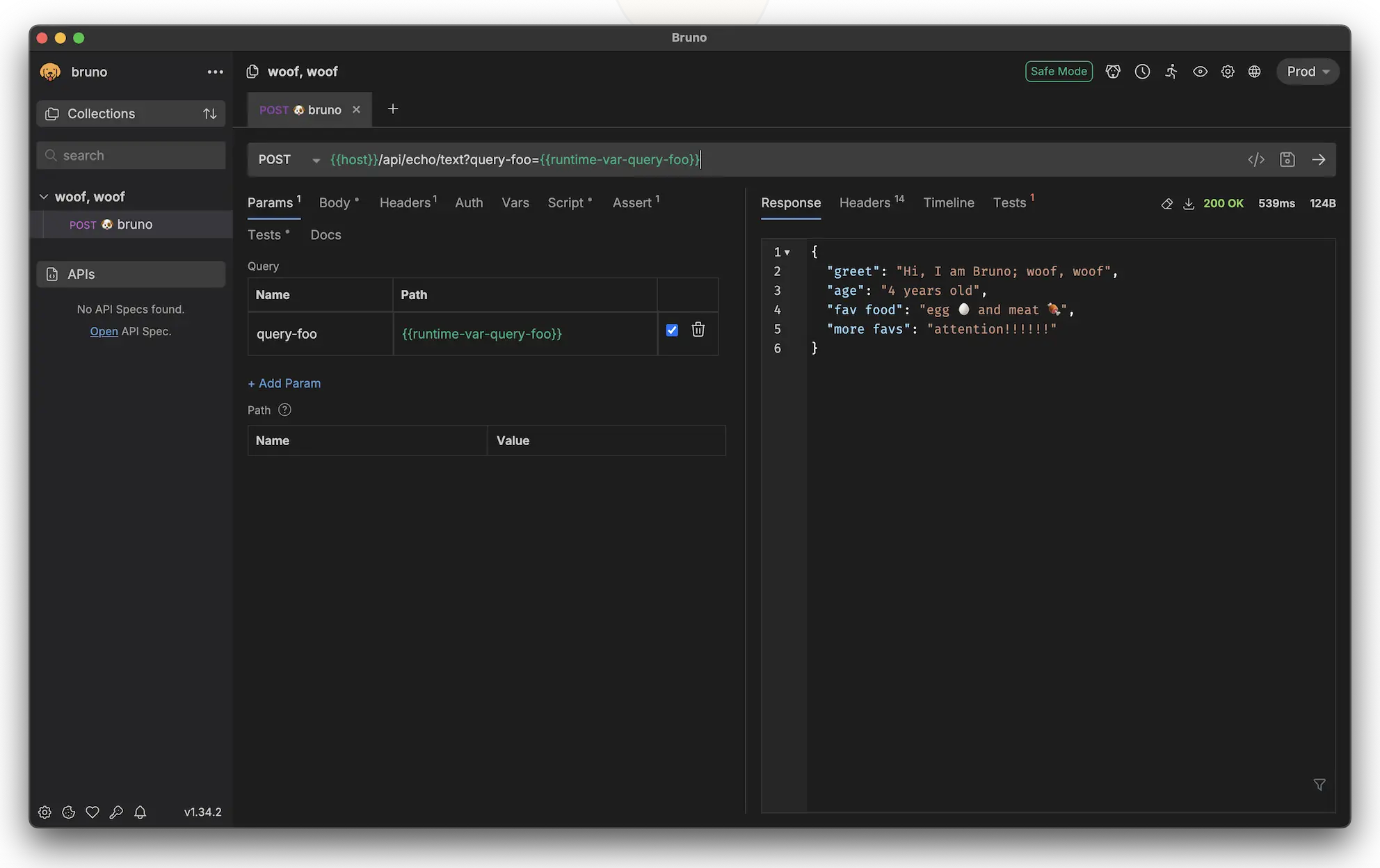
Task: Open the runner icon in top toolbar
Action: [x=1171, y=72]
